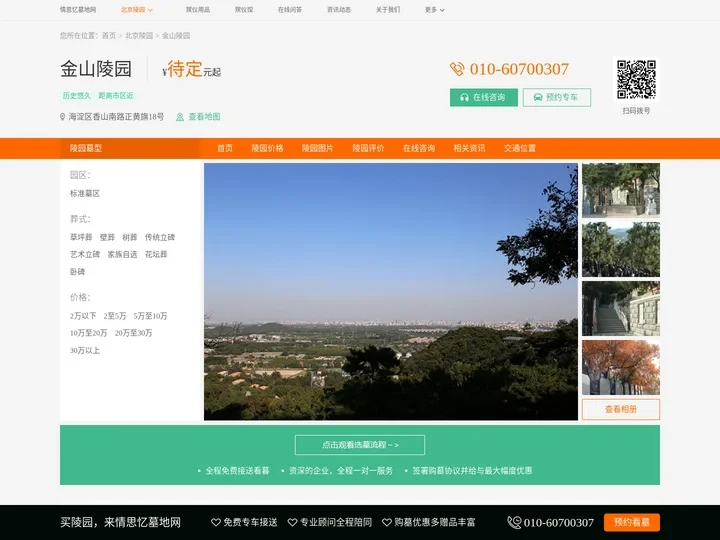Click the QR code for scan dialing
Screen dimensions: 720x540
click(636, 79)
